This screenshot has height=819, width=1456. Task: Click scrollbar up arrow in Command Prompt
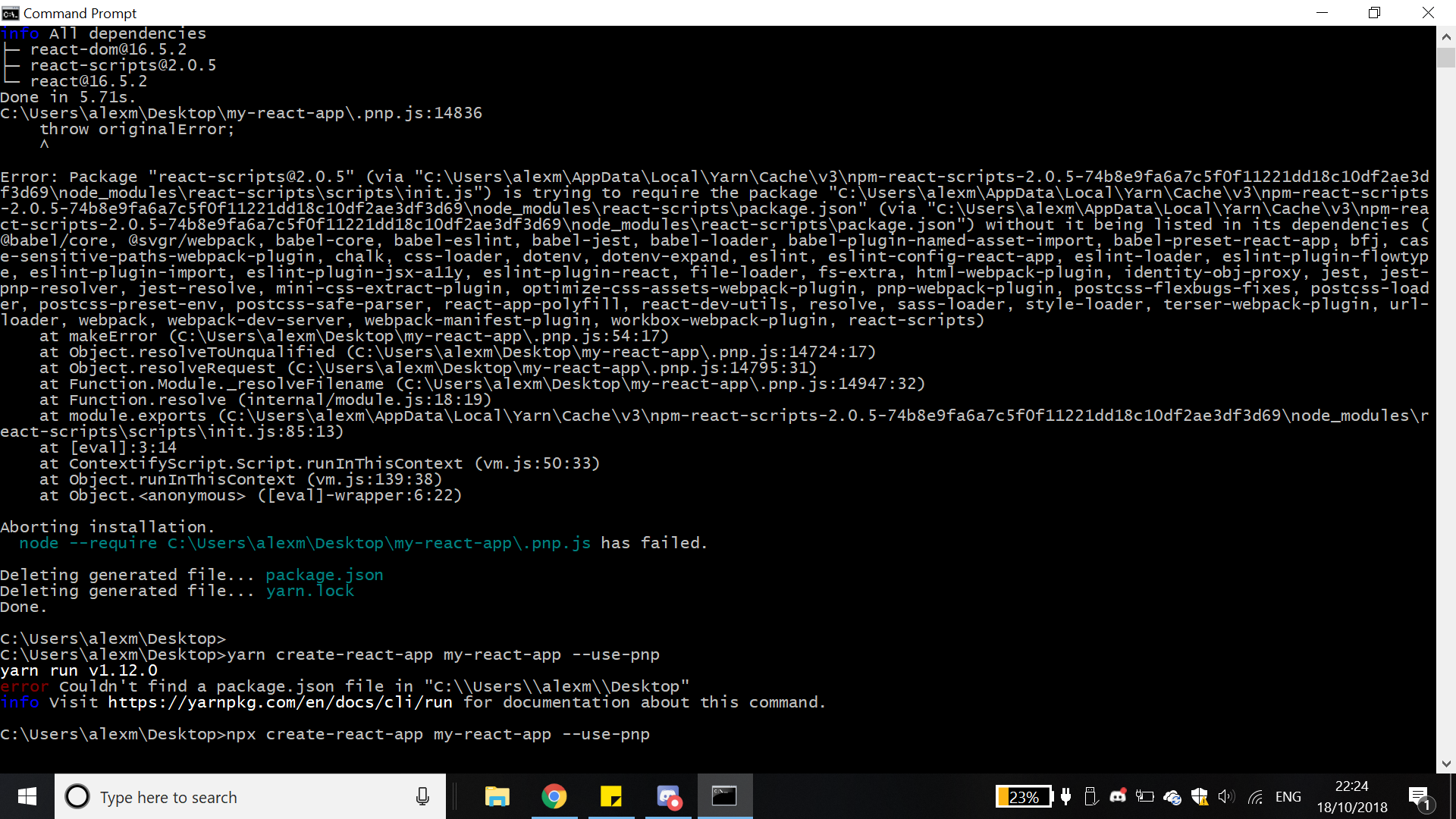coord(1446,36)
